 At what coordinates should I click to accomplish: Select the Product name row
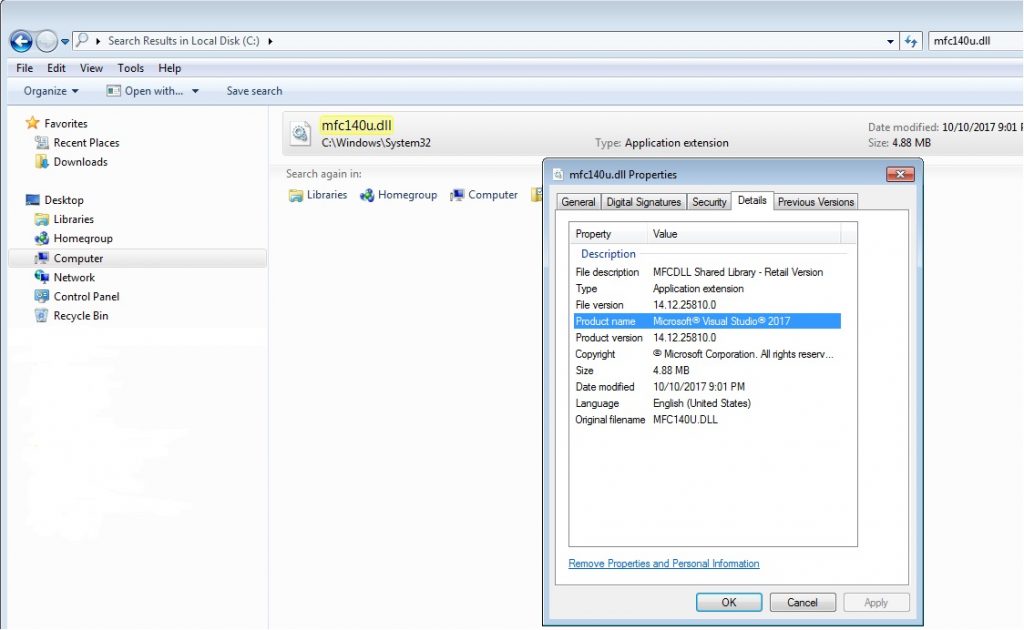pos(707,321)
